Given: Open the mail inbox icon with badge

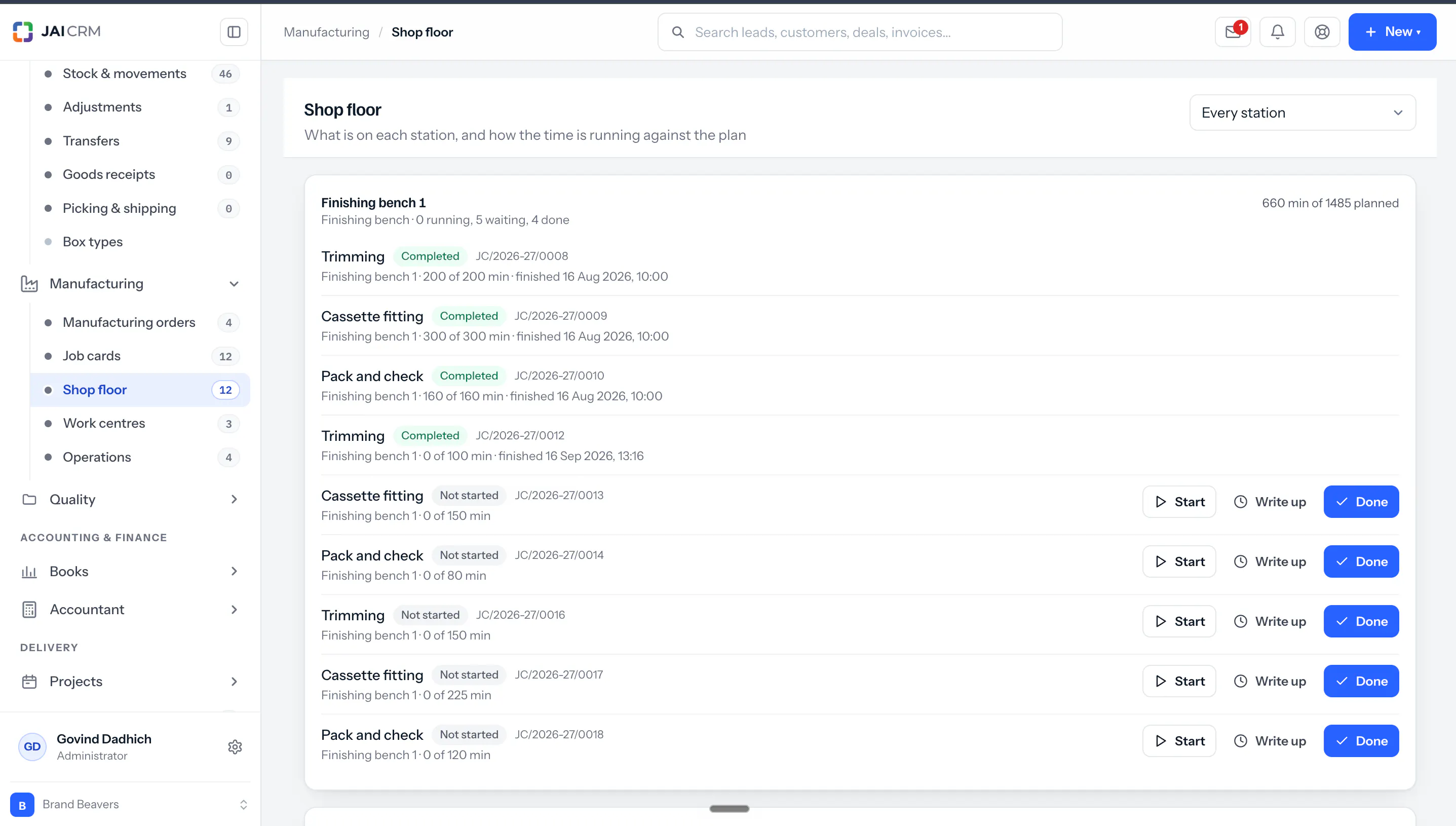Looking at the screenshot, I should click(1233, 32).
